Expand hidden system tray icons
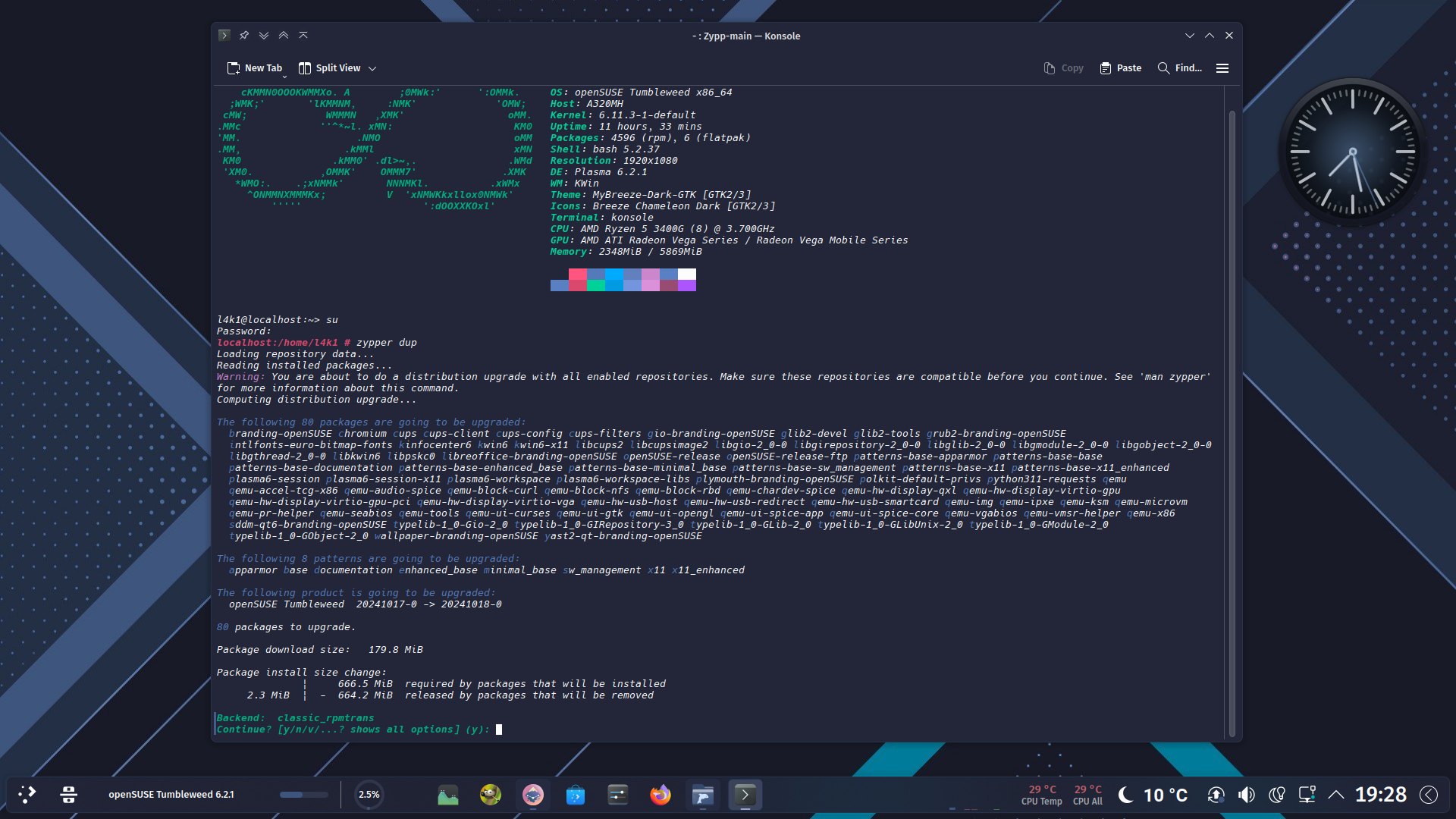The width and height of the screenshot is (1456, 819). tap(1336, 795)
